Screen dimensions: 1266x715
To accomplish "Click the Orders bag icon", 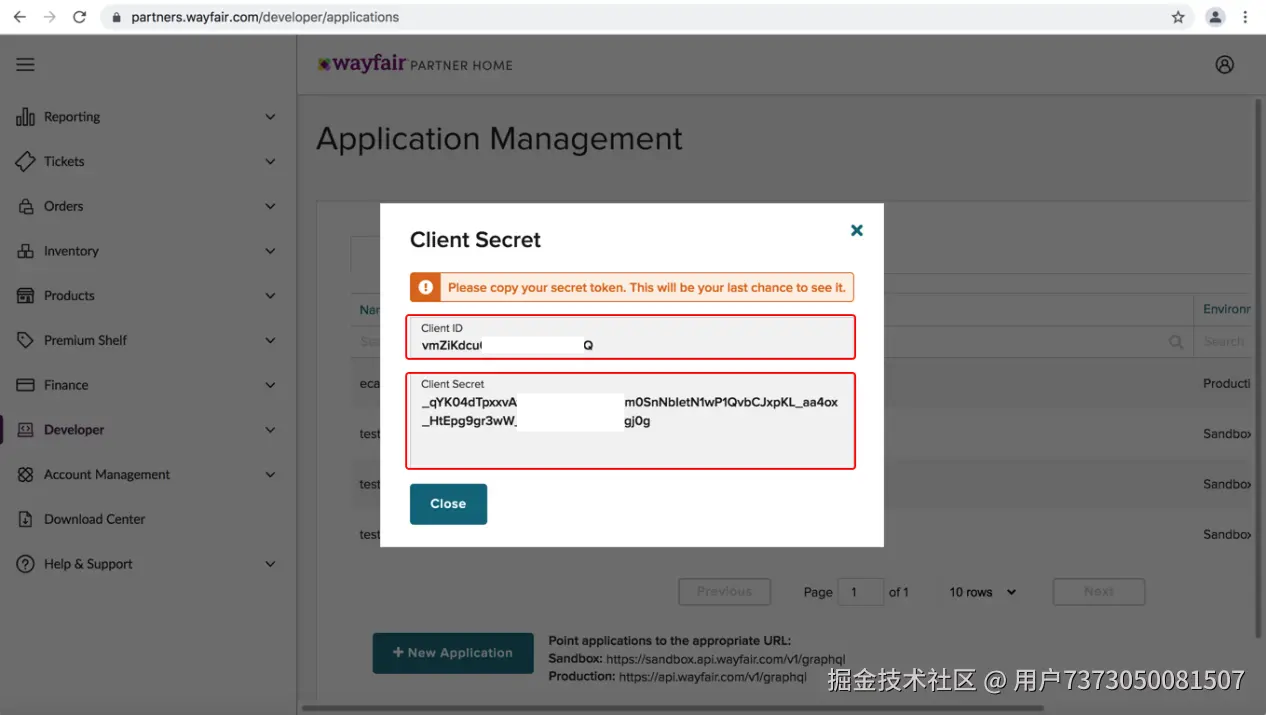I will tap(25, 206).
